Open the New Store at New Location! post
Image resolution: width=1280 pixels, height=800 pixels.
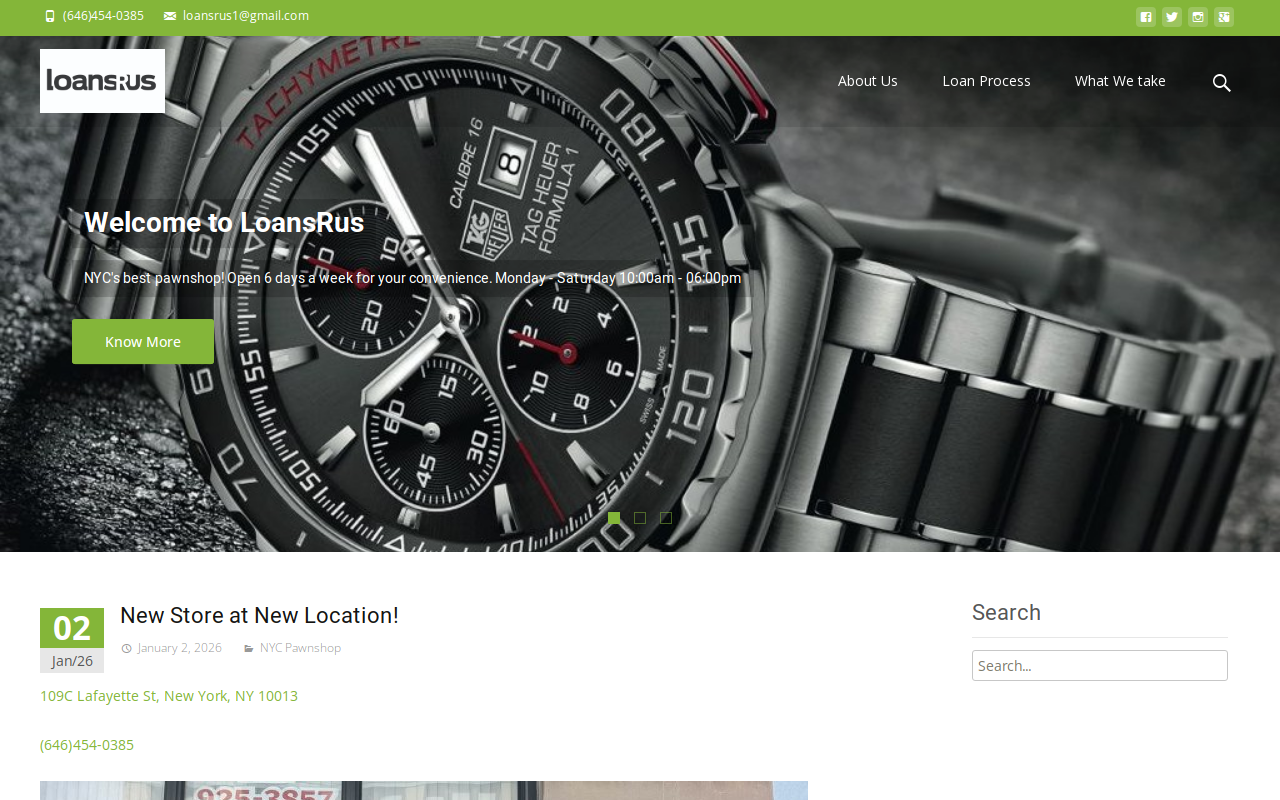[259, 615]
